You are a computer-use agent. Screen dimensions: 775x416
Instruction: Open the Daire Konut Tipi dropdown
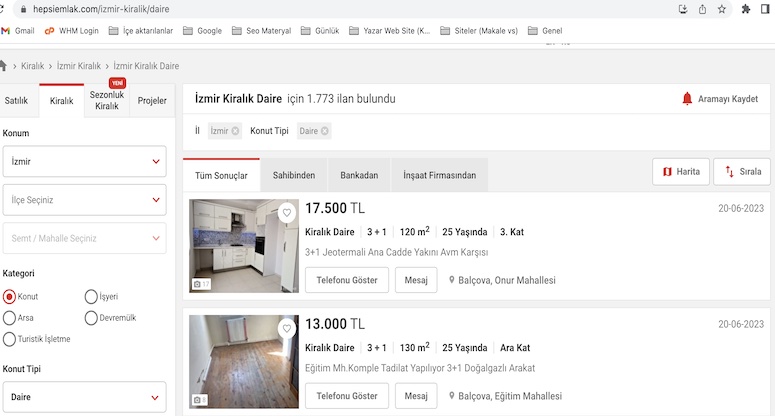pos(85,397)
